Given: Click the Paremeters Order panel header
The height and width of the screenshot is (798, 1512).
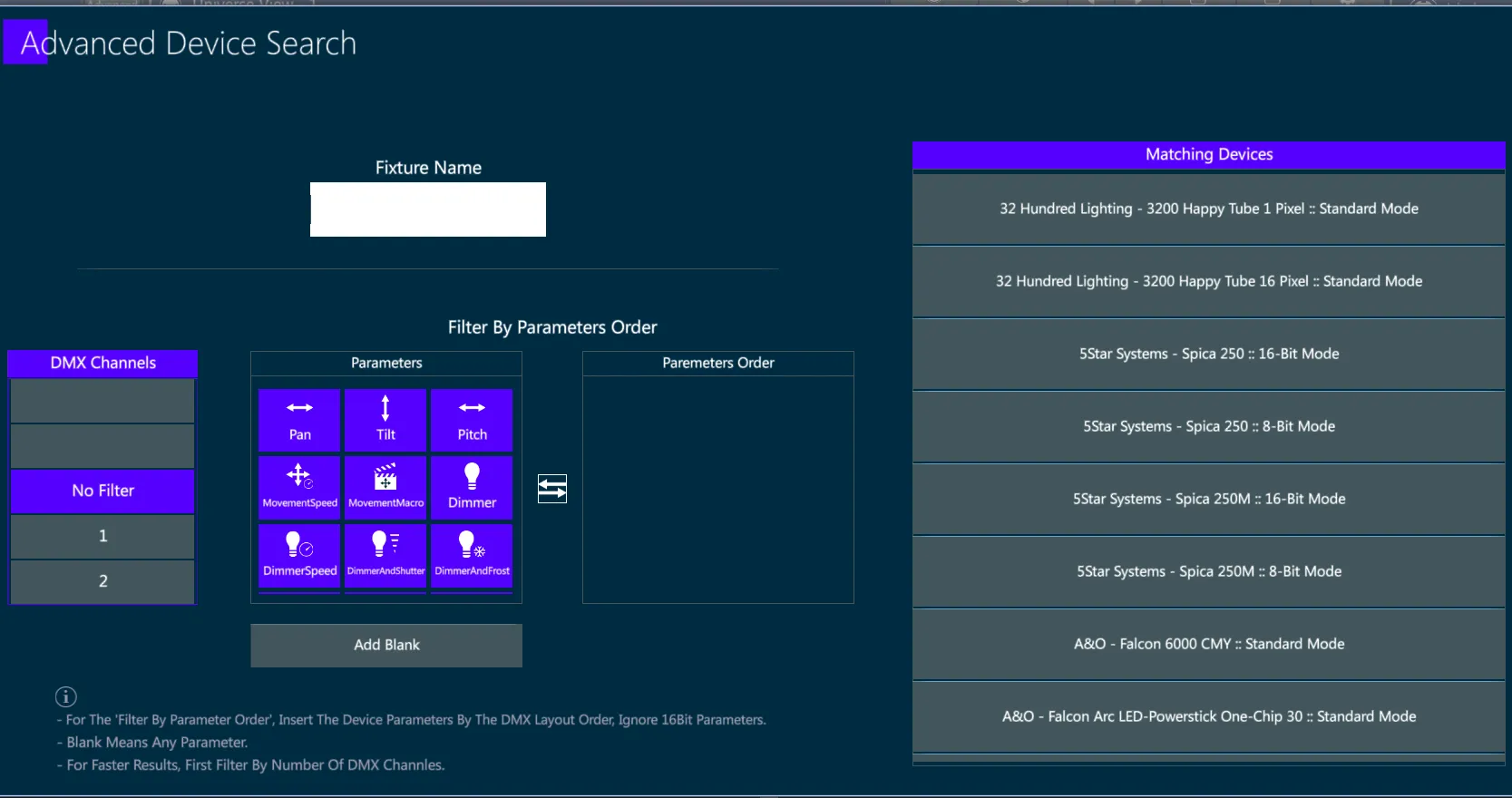Looking at the screenshot, I should pyautogui.click(x=718, y=363).
